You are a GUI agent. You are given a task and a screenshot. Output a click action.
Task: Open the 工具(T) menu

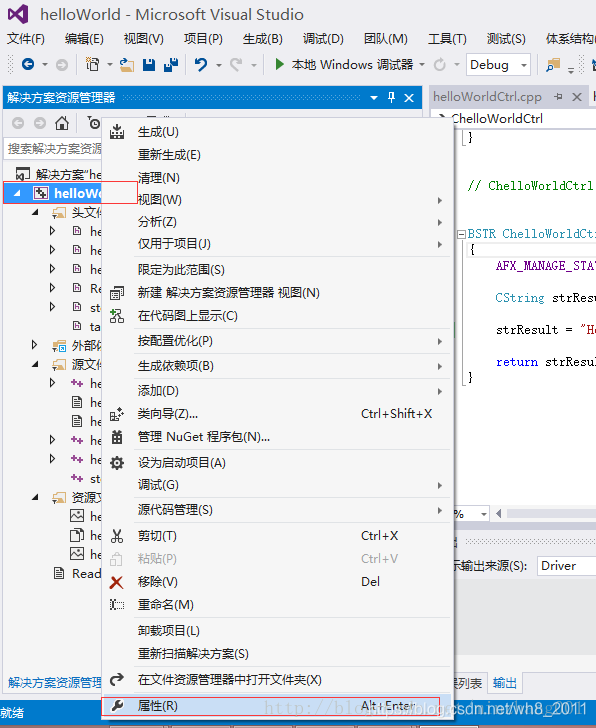447,39
